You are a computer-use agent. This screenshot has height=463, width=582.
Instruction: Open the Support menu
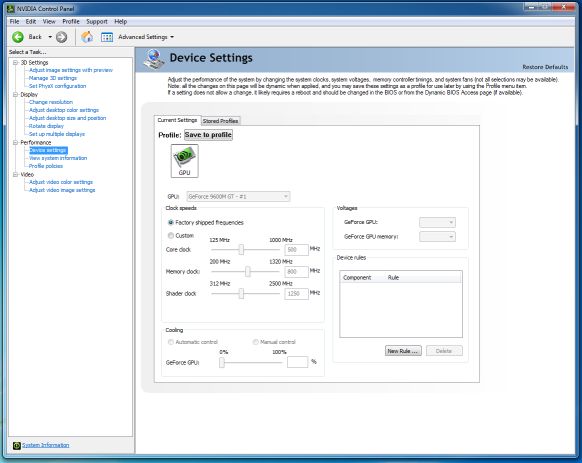pos(97,22)
